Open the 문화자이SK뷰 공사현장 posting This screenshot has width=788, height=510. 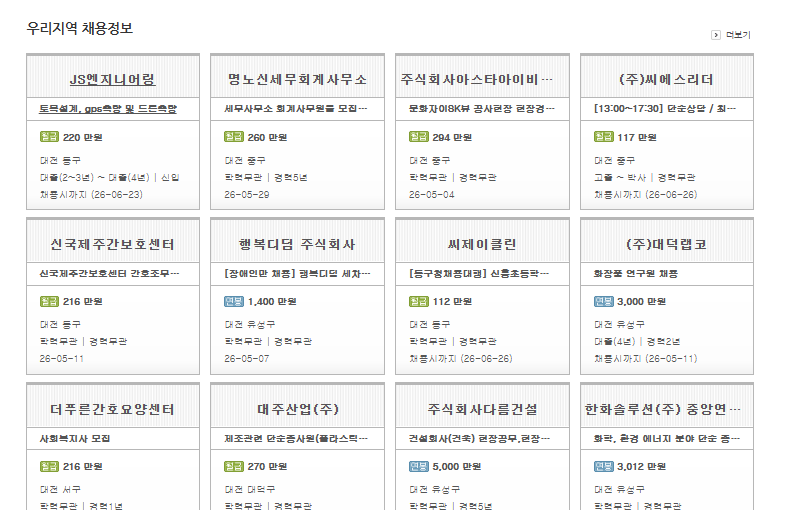pyautogui.click(x=481, y=109)
